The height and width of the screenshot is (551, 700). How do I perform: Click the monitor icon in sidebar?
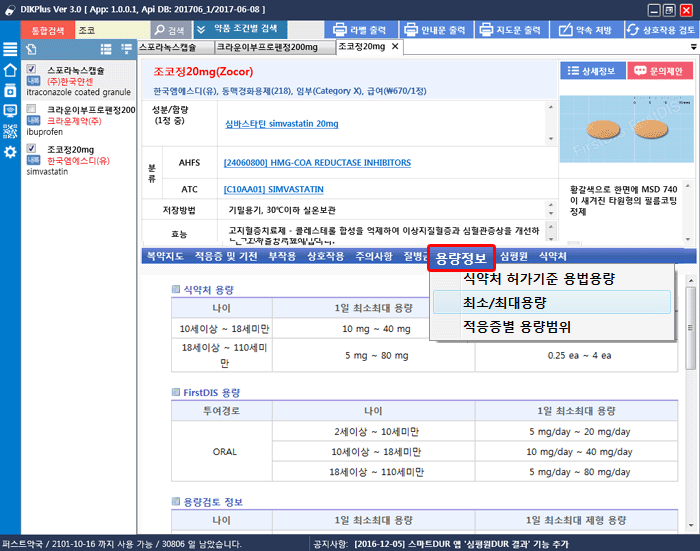click(10, 109)
